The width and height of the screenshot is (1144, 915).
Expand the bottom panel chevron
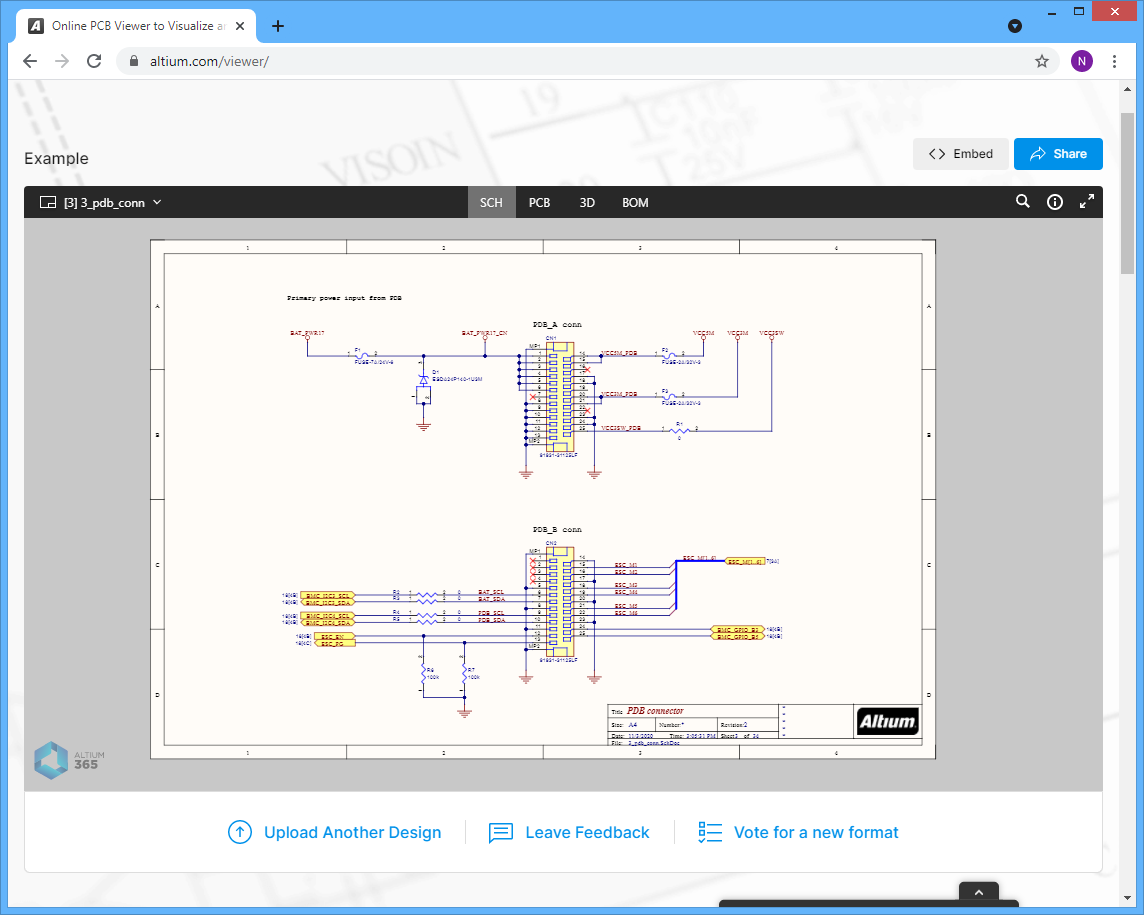pos(979,892)
